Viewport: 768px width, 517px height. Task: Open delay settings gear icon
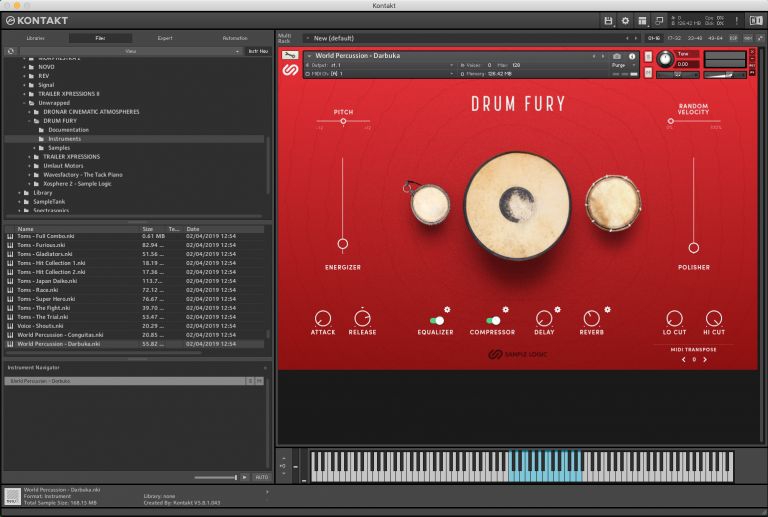(557, 309)
